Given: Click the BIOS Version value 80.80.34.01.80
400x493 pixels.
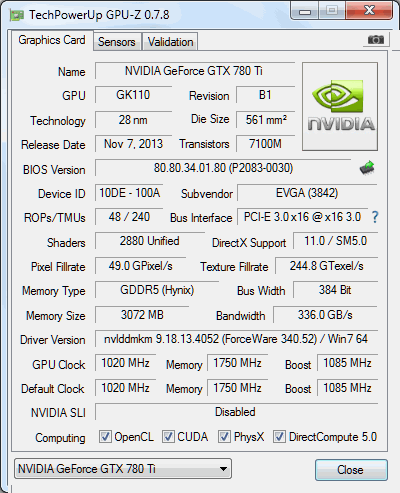Looking at the screenshot, I should [223, 168].
